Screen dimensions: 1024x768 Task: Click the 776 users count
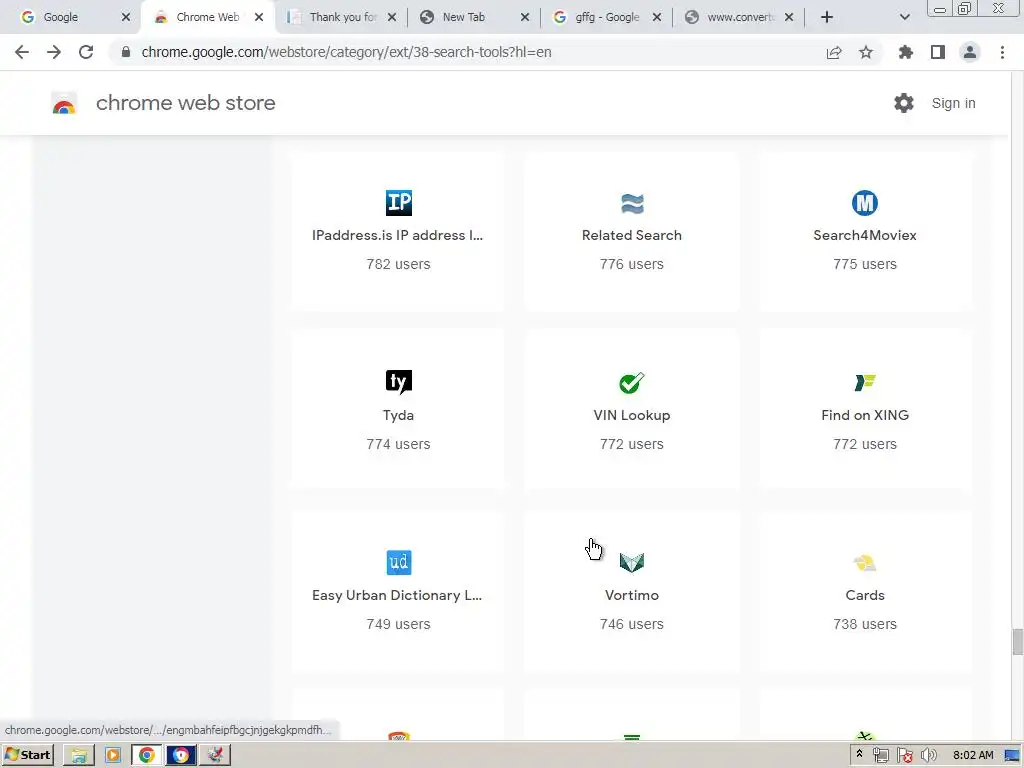click(632, 264)
